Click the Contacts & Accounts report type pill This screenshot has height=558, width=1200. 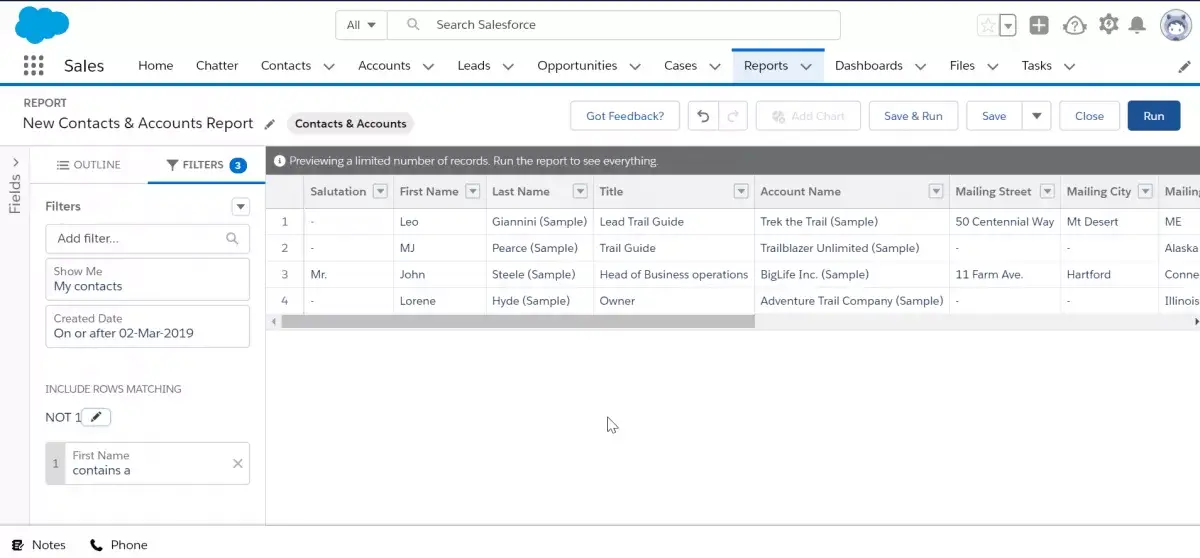coord(350,124)
